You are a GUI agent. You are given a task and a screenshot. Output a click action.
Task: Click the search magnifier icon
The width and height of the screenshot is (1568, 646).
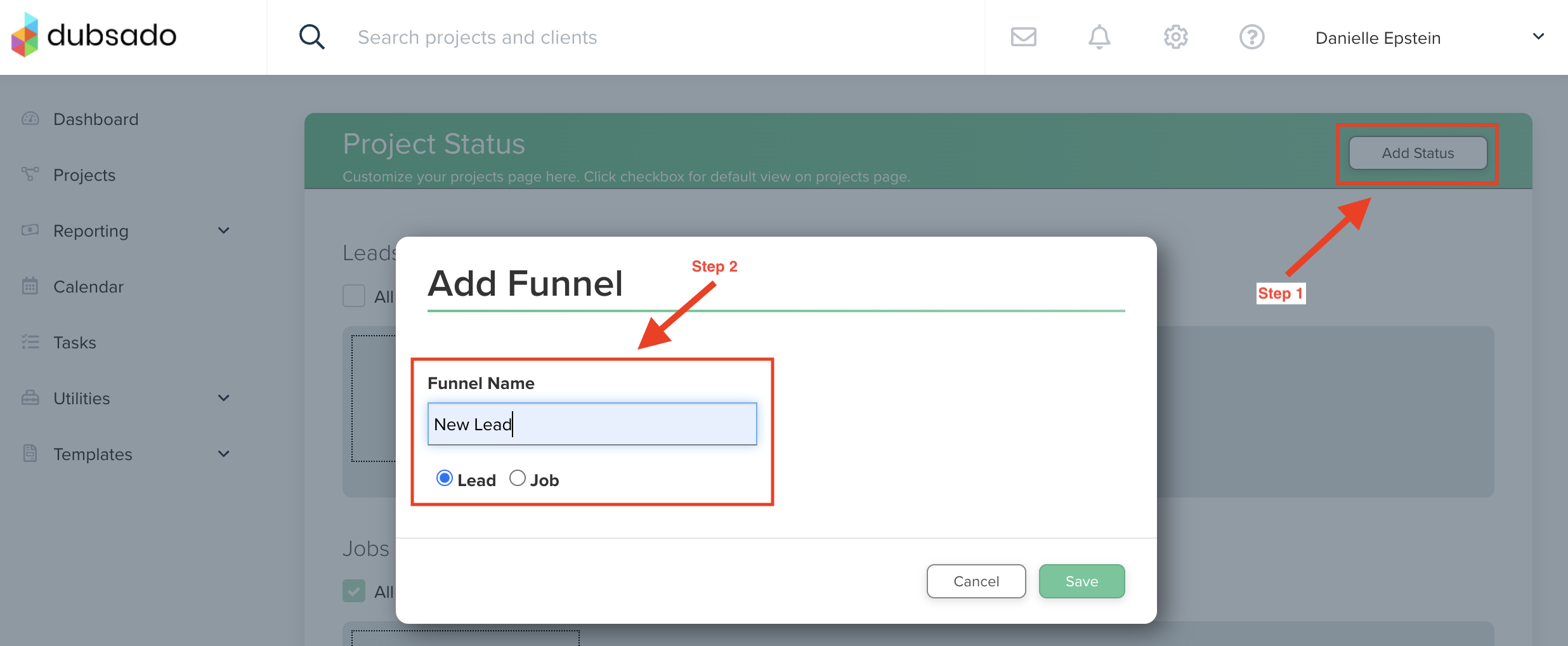tap(311, 37)
